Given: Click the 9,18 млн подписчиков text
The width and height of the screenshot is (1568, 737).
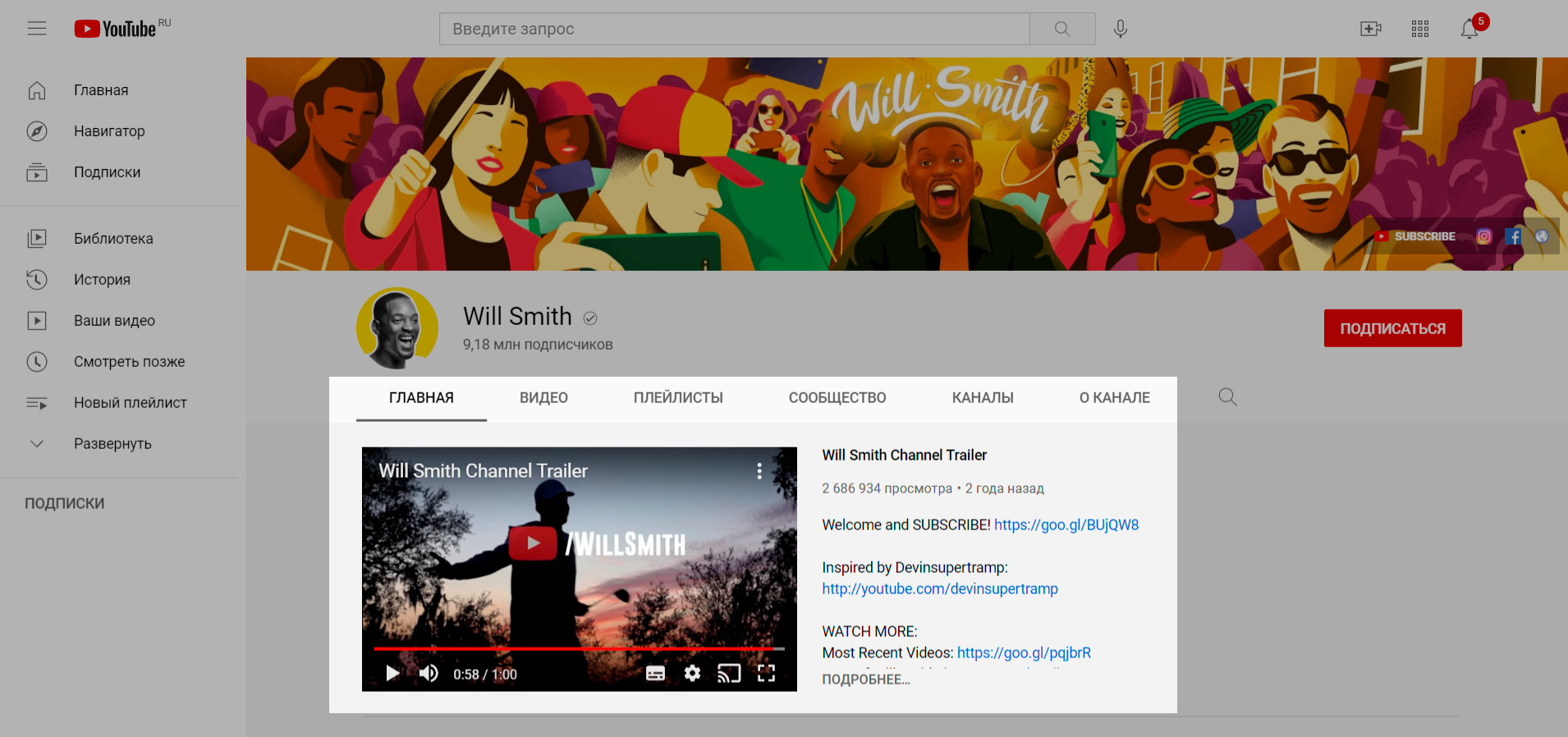Looking at the screenshot, I should pyautogui.click(x=538, y=345).
